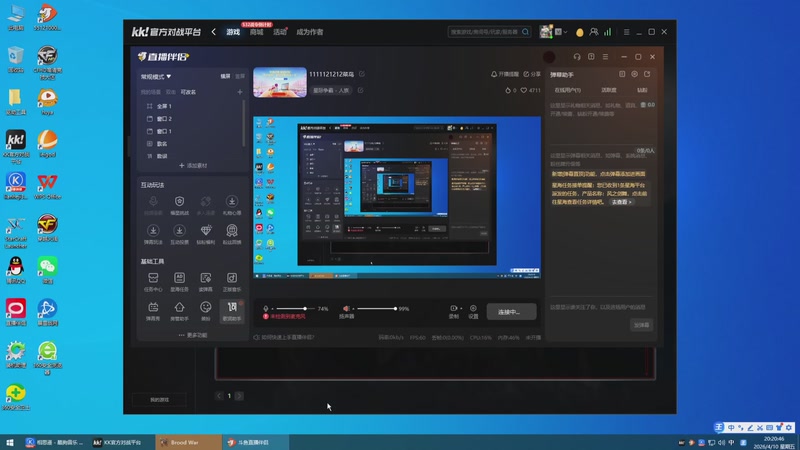Open the 活动 tab in the KK platform

pyautogui.click(x=280, y=32)
